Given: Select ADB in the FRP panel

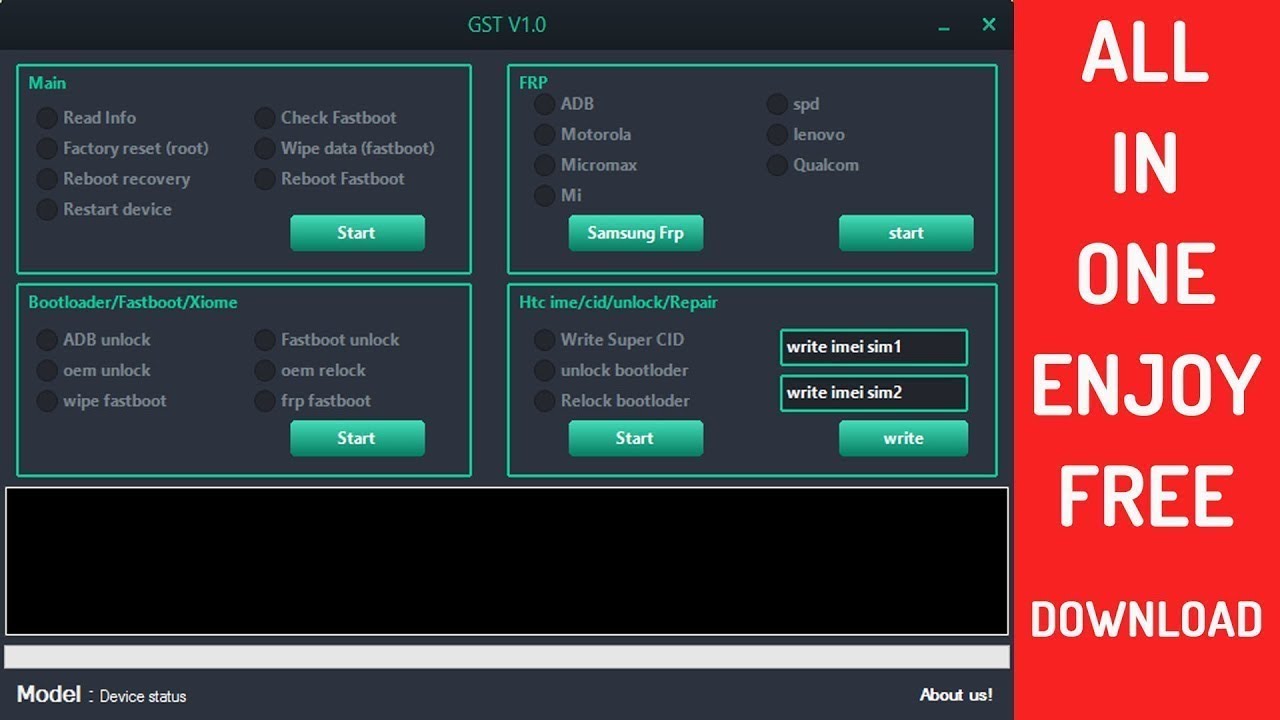Looking at the screenshot, I should point(544,103).
